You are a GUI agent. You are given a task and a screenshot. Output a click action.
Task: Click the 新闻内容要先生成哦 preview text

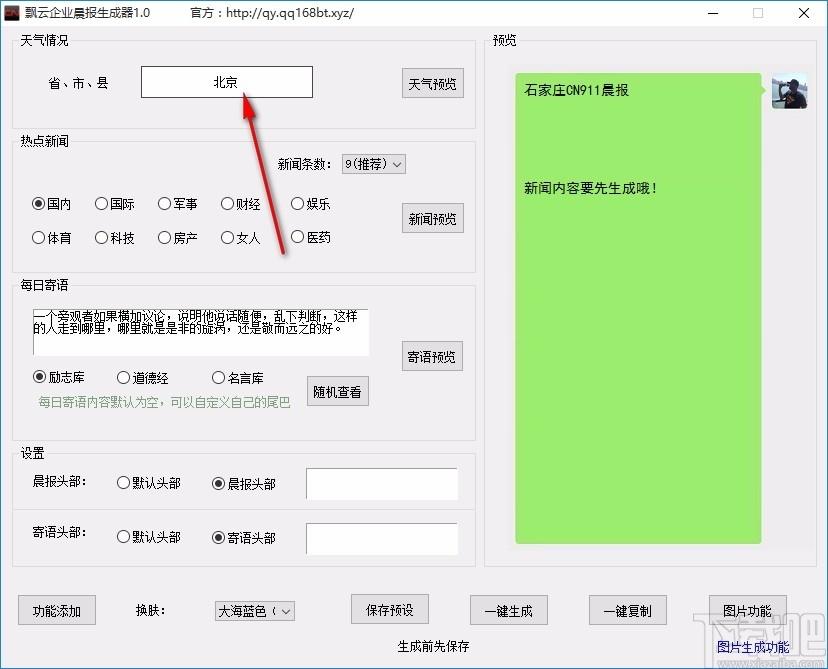click(590, 188)
